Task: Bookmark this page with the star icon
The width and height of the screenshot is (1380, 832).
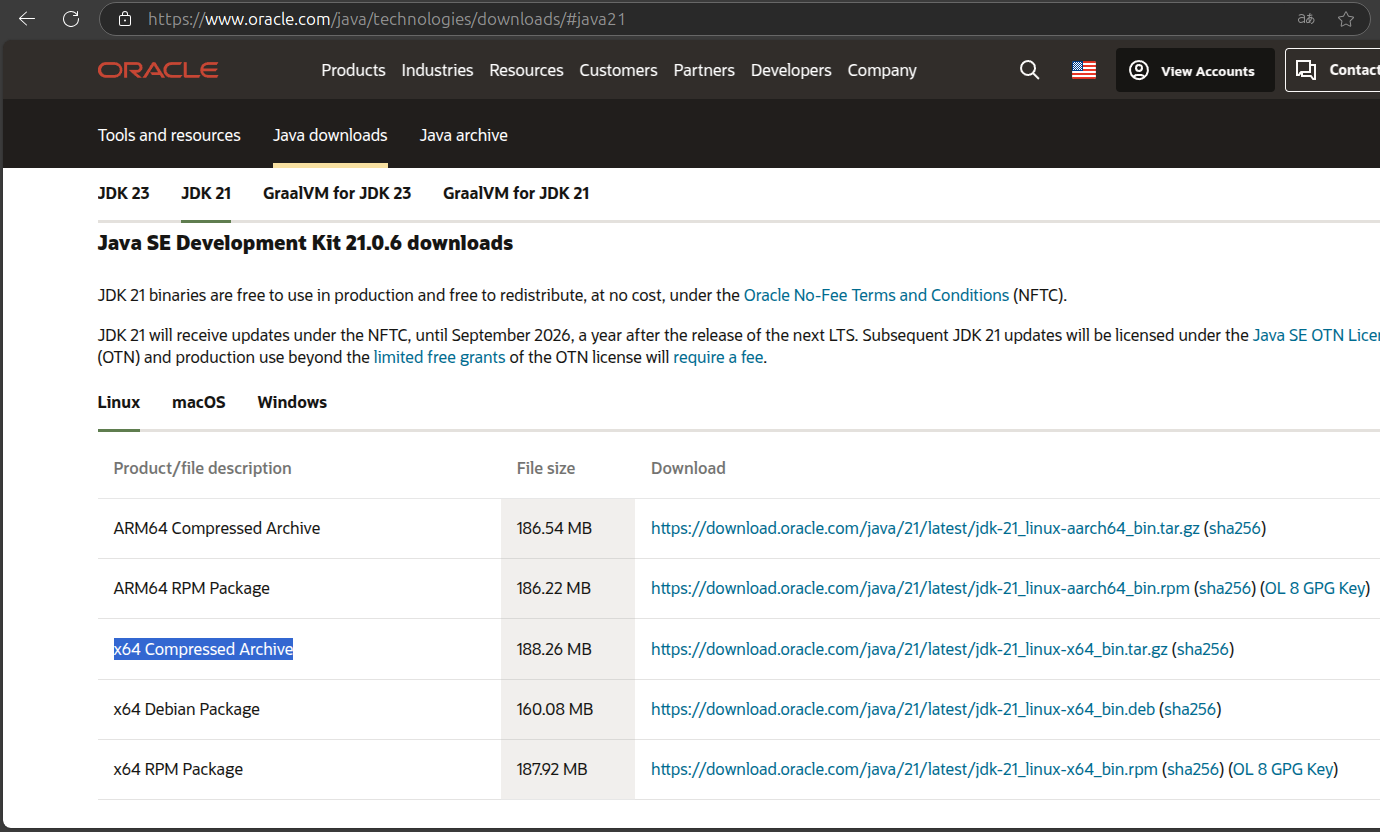Action: point(1346,19)
